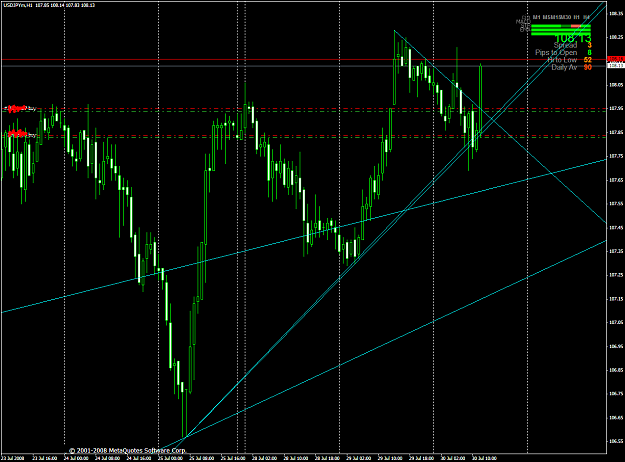The image size is (625, 462).
Task: Select the upper buy order label
Action: click(20, 108)
